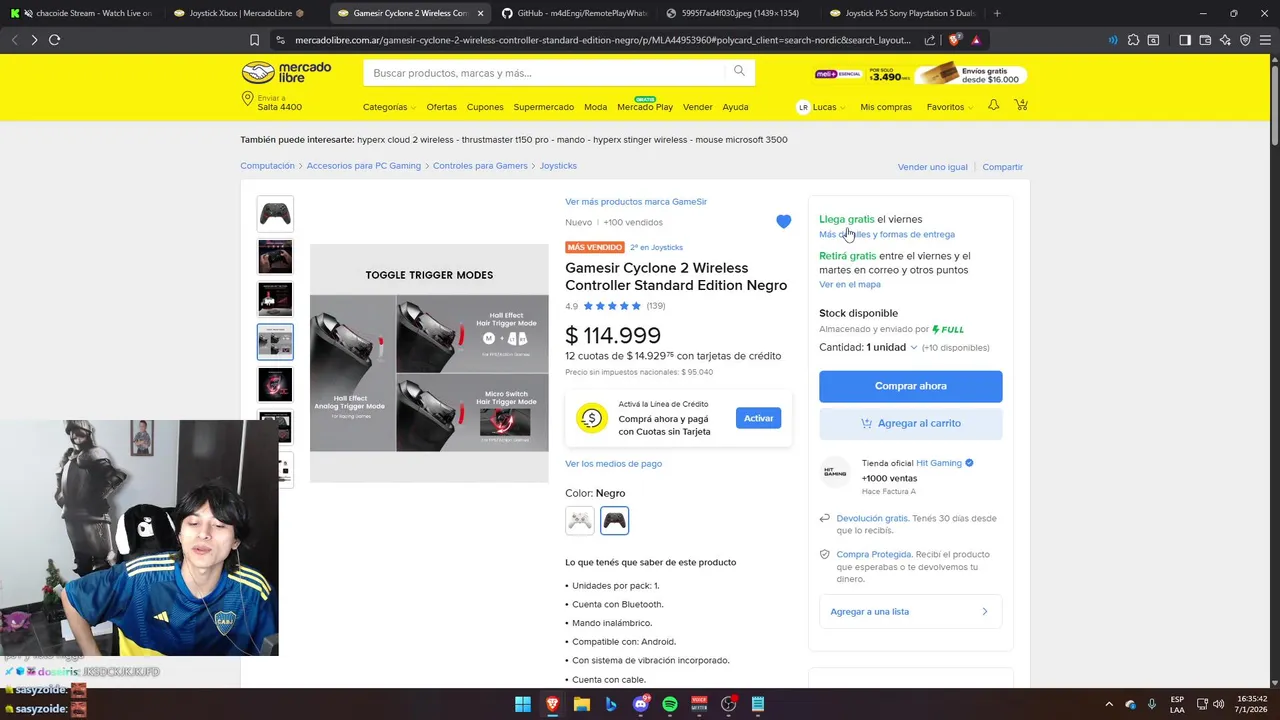Open Windows Start menu
This screenshot has width=1280, height=720.
click(x=523, y=704)
